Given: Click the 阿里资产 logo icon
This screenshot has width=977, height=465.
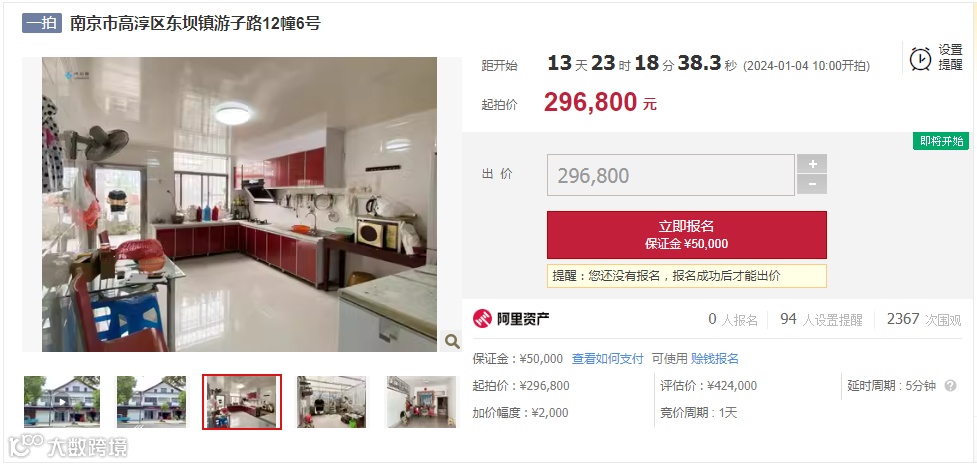Looking at the screenshot, I should pos(482,319).
